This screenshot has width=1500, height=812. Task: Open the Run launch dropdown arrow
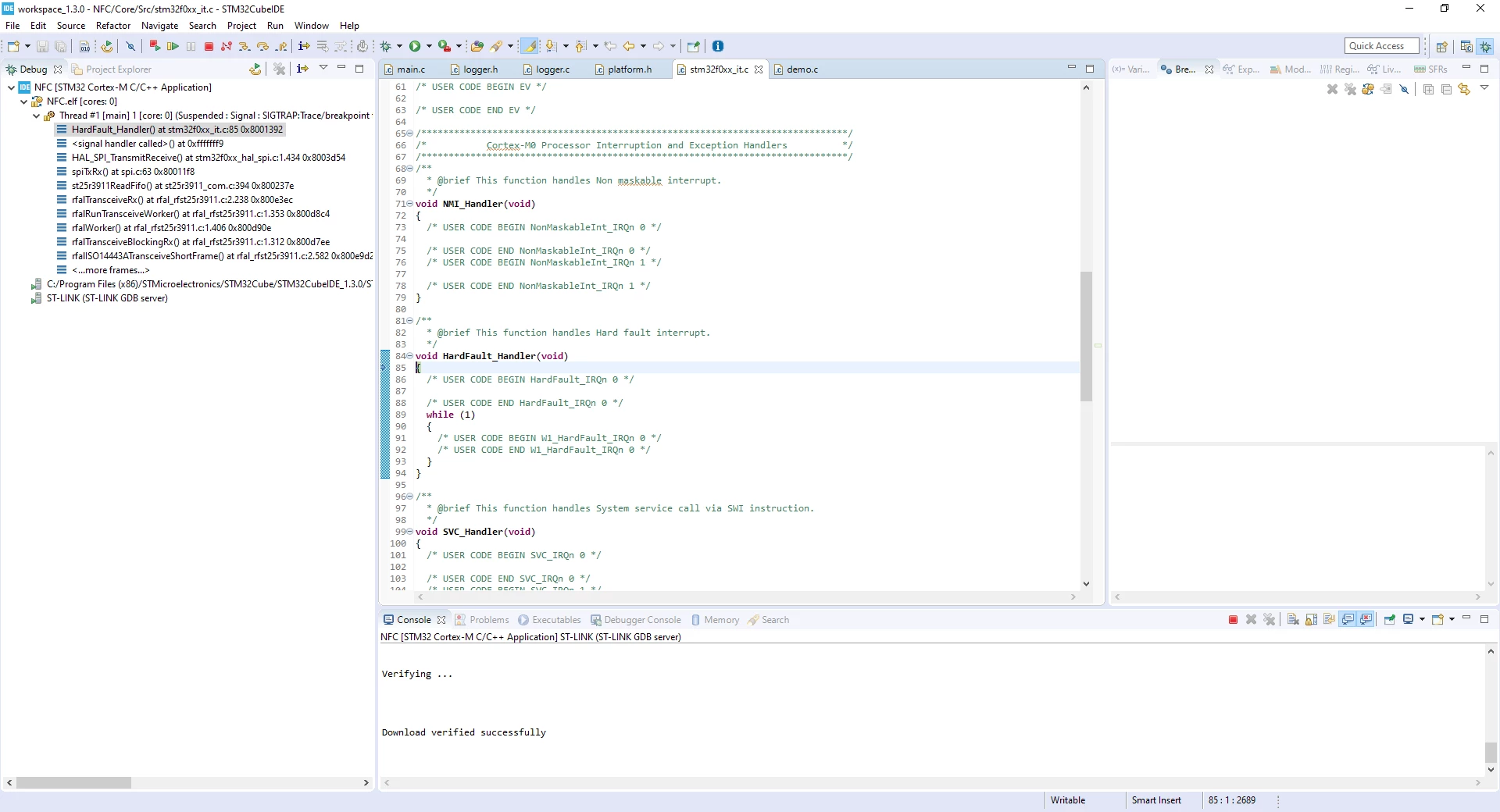point(429,46)
